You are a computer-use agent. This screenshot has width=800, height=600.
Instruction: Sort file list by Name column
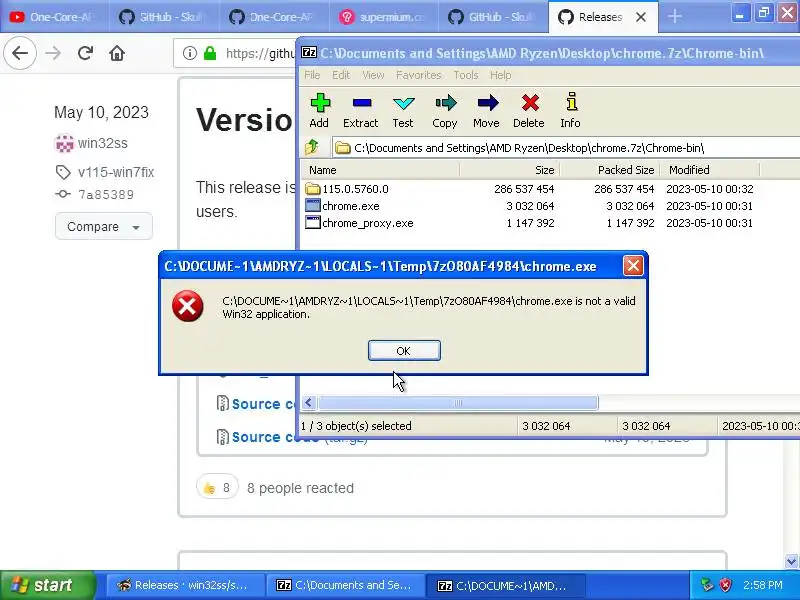tap(380, 170)
